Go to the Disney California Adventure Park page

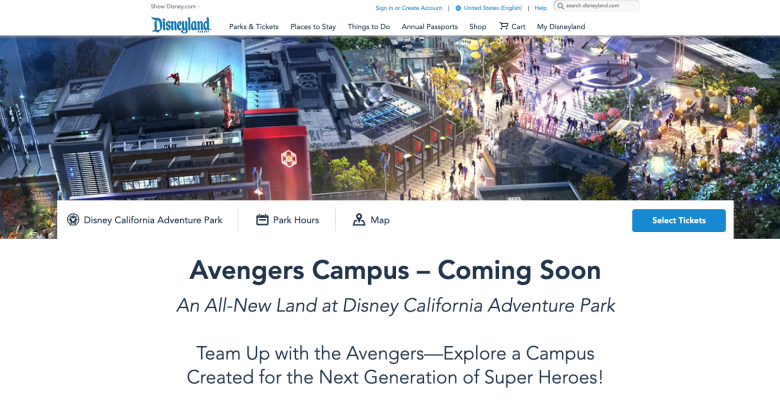tap(153, 220)
